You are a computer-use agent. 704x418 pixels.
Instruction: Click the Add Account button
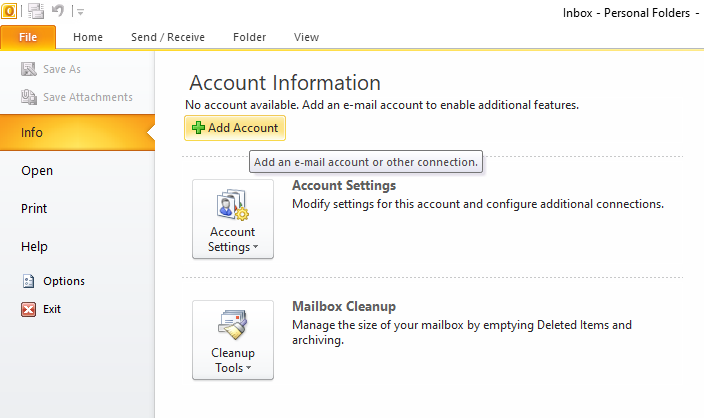point(235,128)
